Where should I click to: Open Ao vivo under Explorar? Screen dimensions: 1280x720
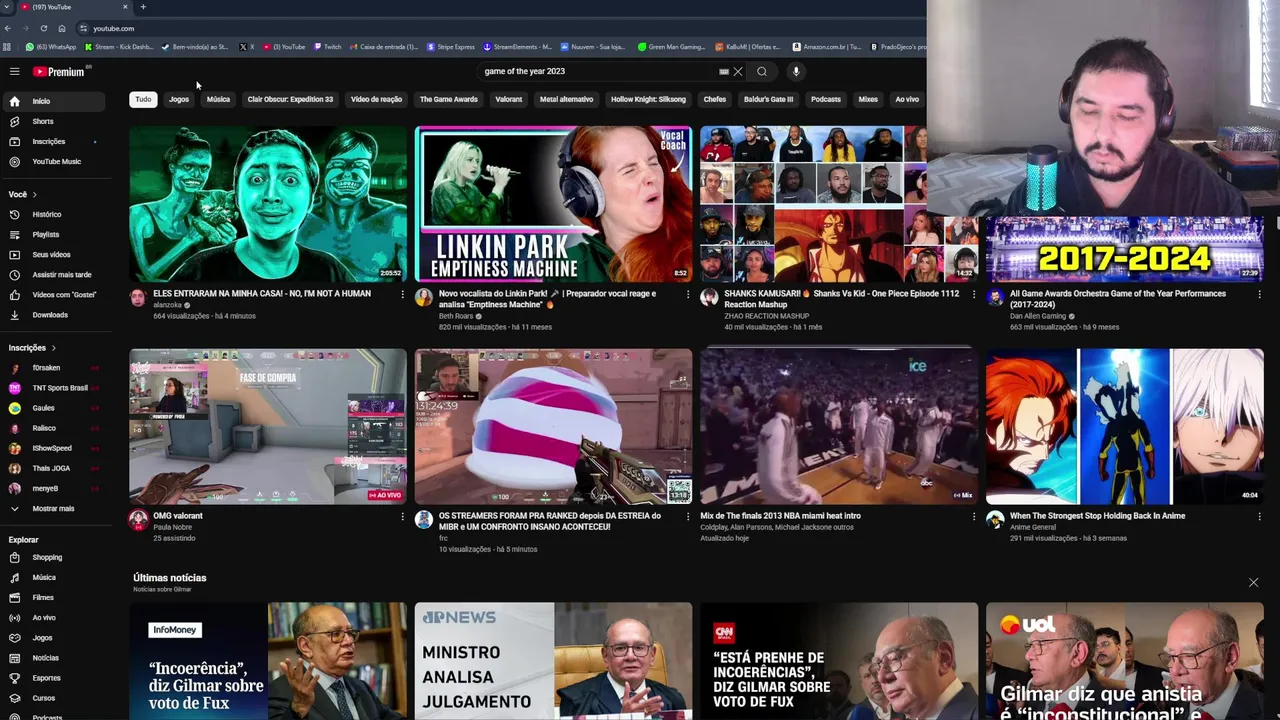click(x=53, y=617)
